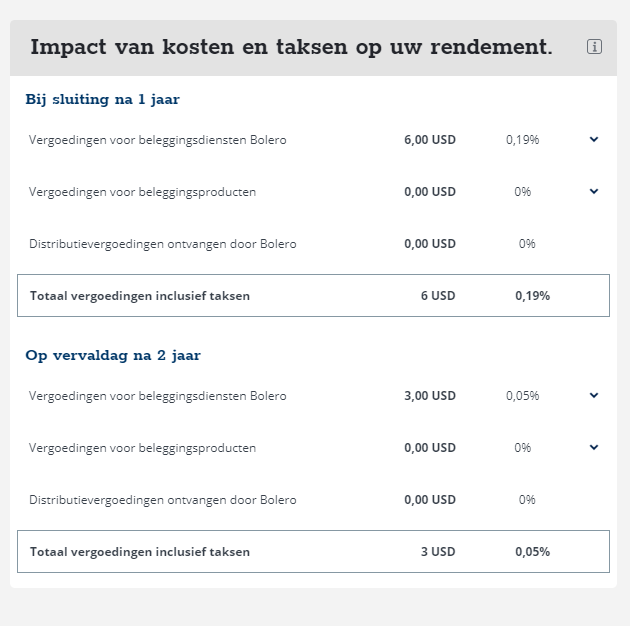Select the 6,00 USD beleggingsdiensten amount

430,139
